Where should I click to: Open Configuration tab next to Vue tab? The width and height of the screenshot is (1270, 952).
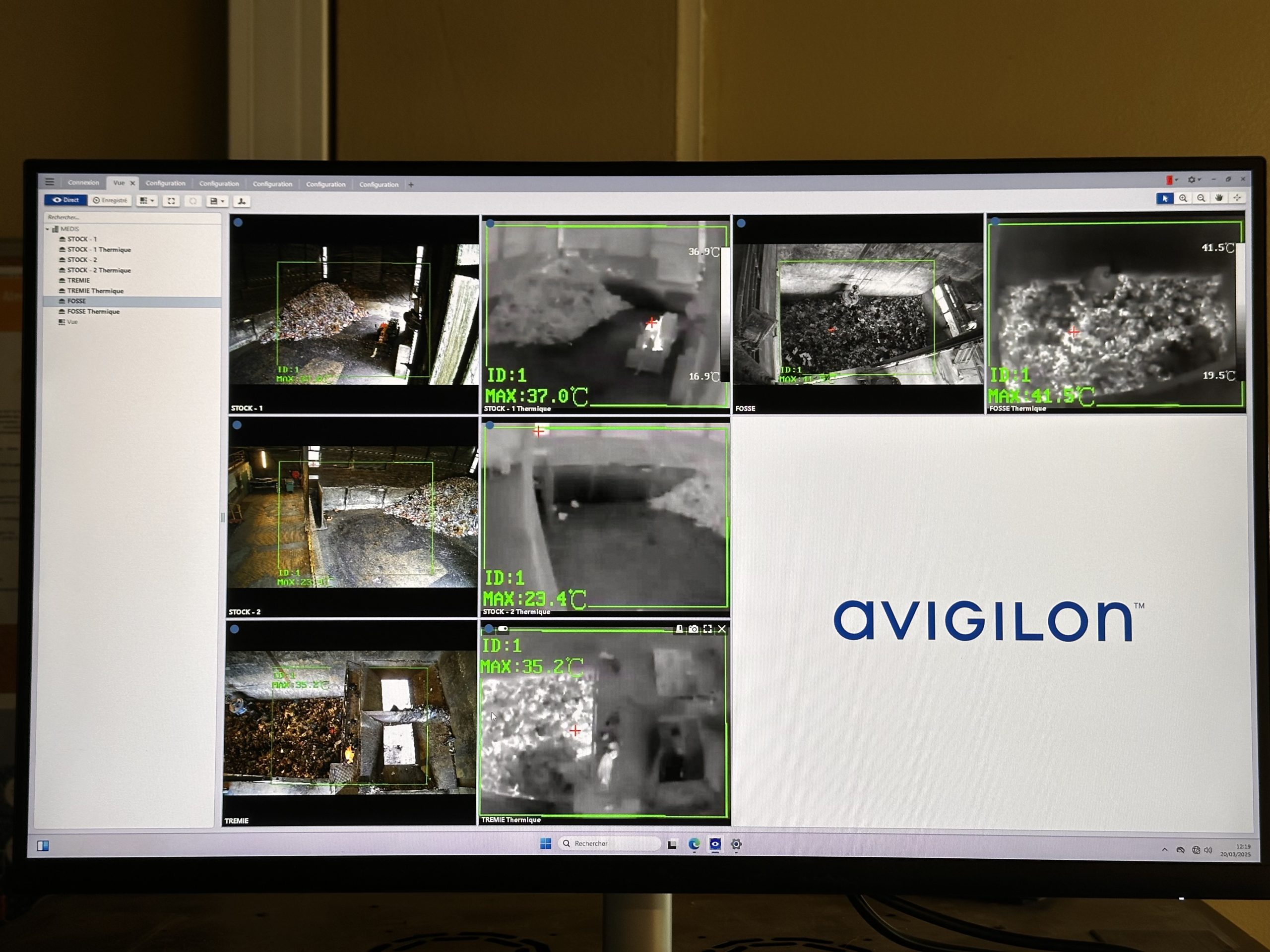point(165,183)
